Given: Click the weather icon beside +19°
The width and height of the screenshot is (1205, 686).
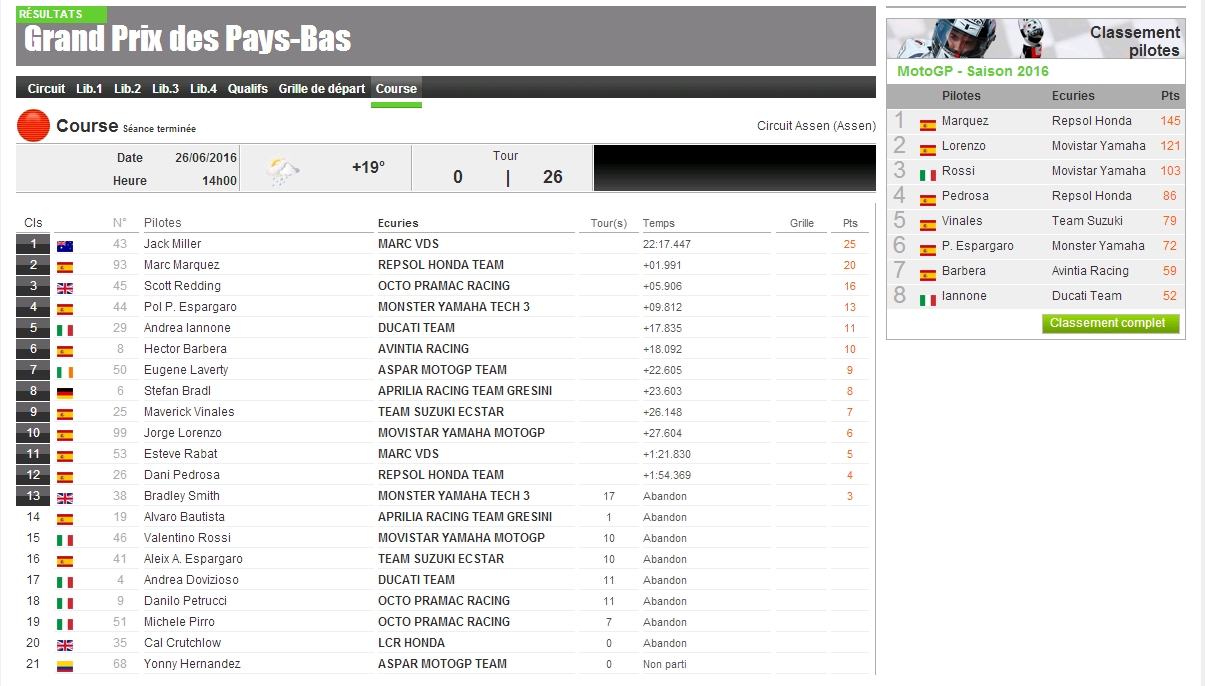Looking at the screenshot, I should 283,170.
